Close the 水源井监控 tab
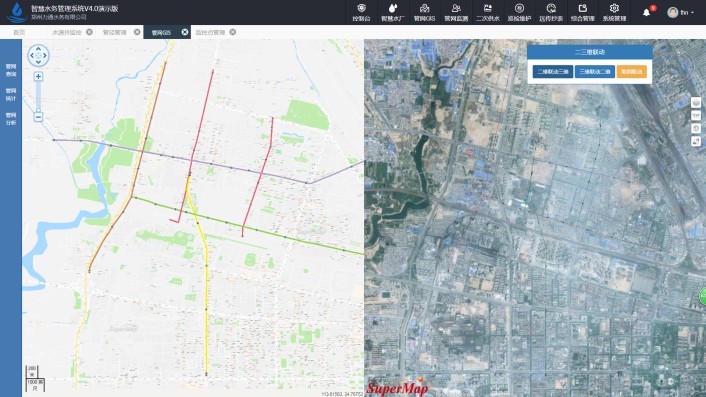The image size is (706, 397). (x=89, y=32)
